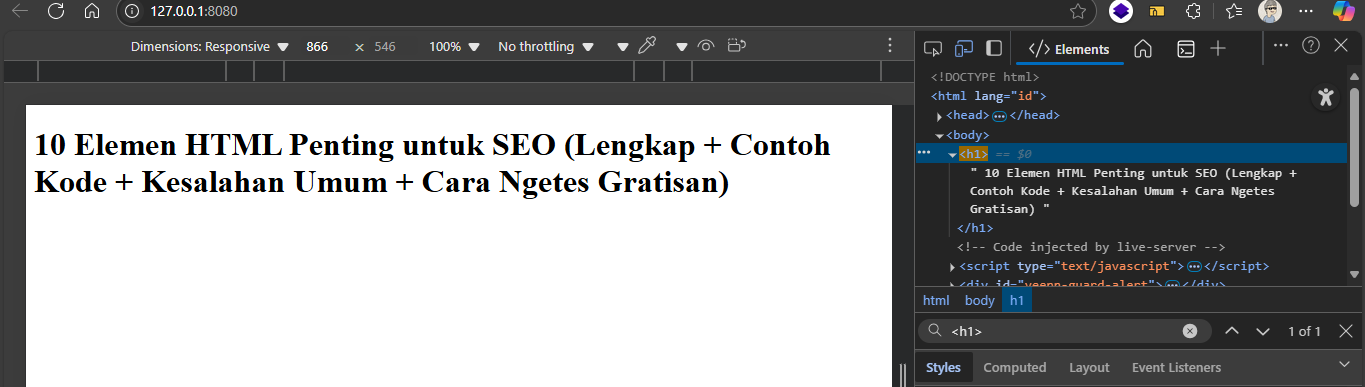Open the Console tool icon

[1185, 49]
